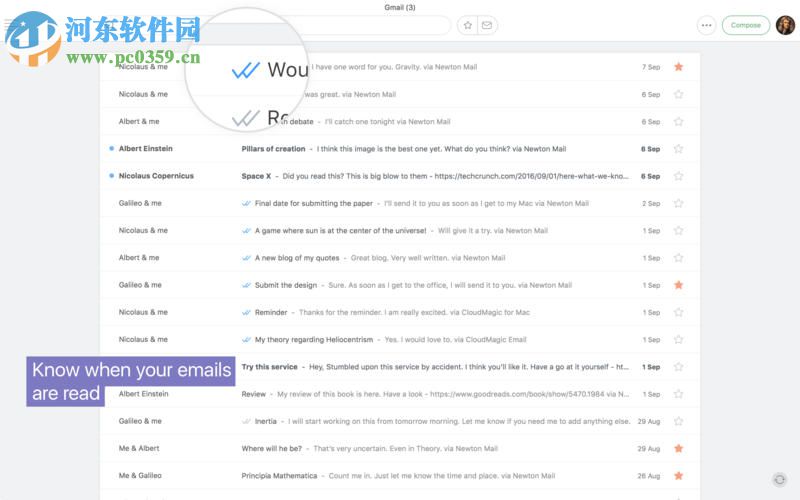Viewport: 800px width, 500px height.
Task: Click grey unread receipt checkmark on Inertia email
Action: [x=246, y=421]
